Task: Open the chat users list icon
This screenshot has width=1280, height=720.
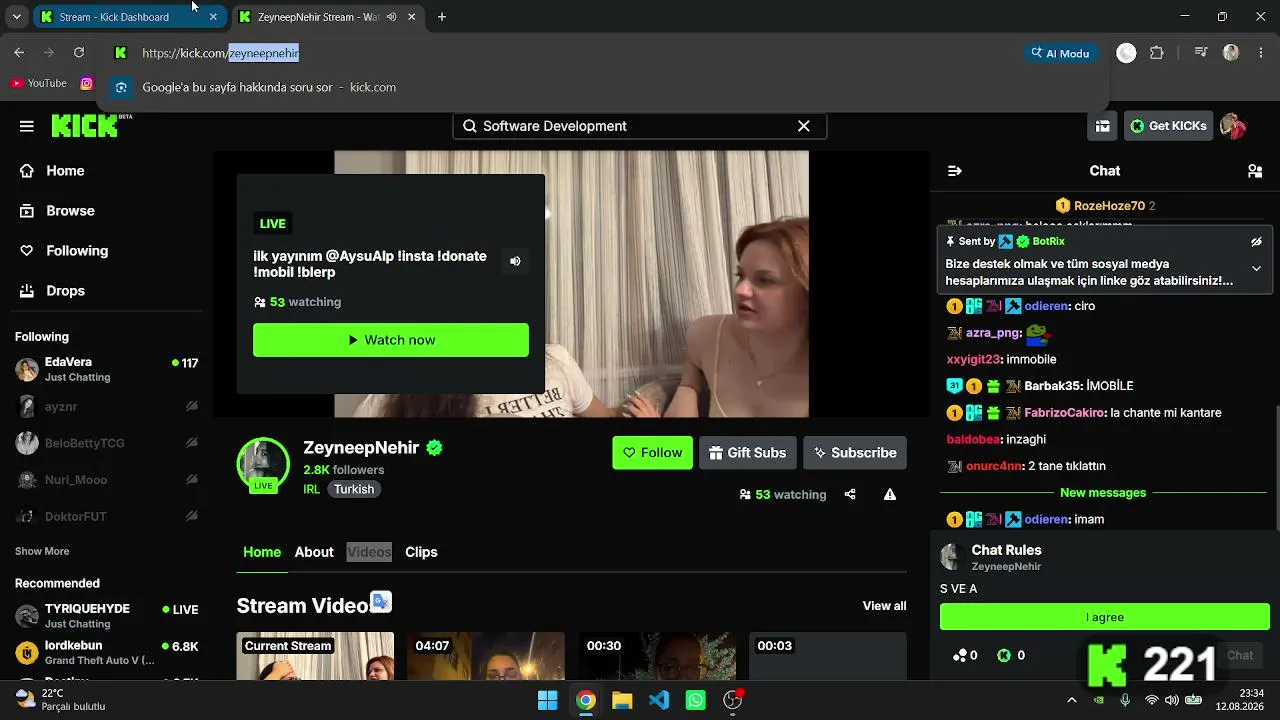Action: [1255, 171]
